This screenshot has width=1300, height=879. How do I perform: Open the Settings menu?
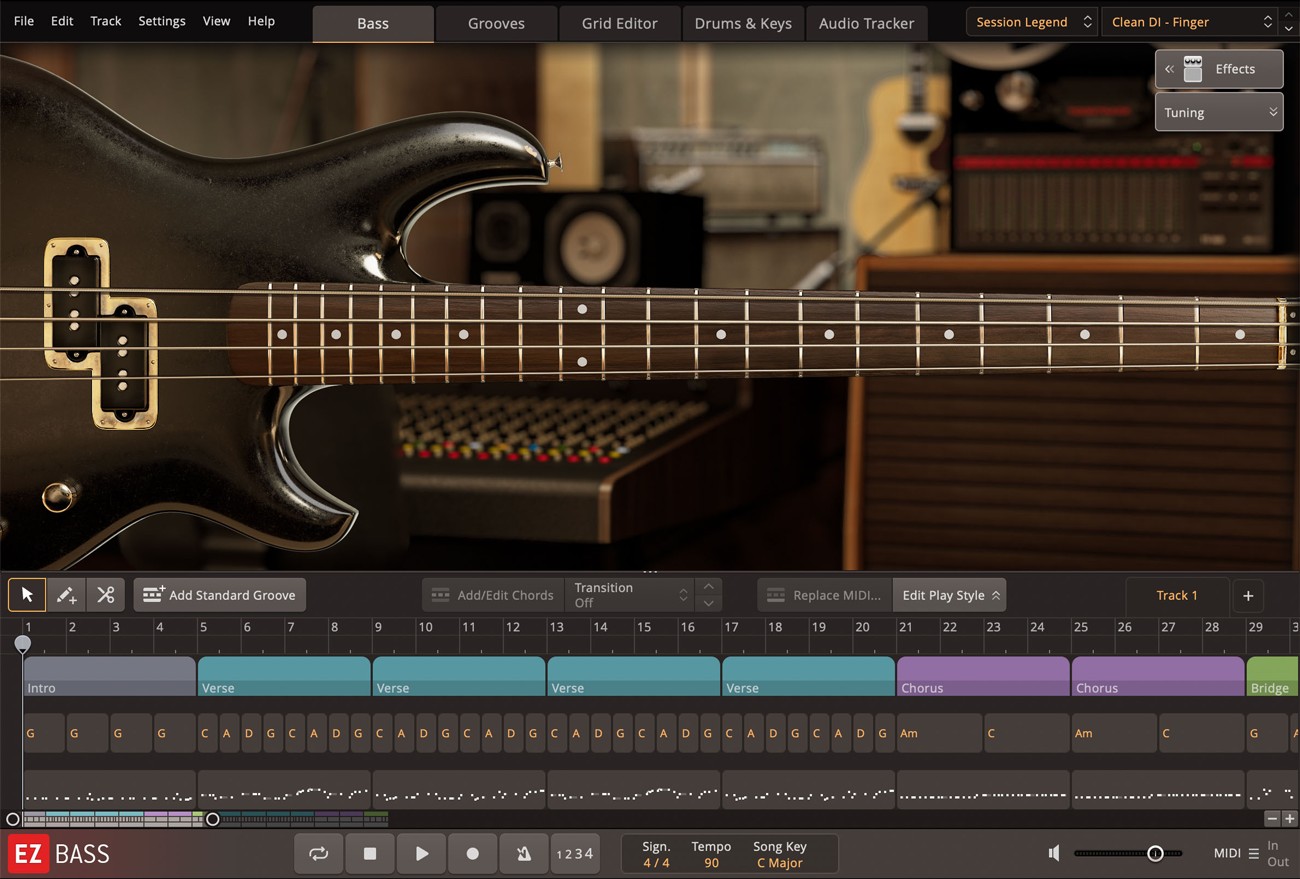(162, 21)
